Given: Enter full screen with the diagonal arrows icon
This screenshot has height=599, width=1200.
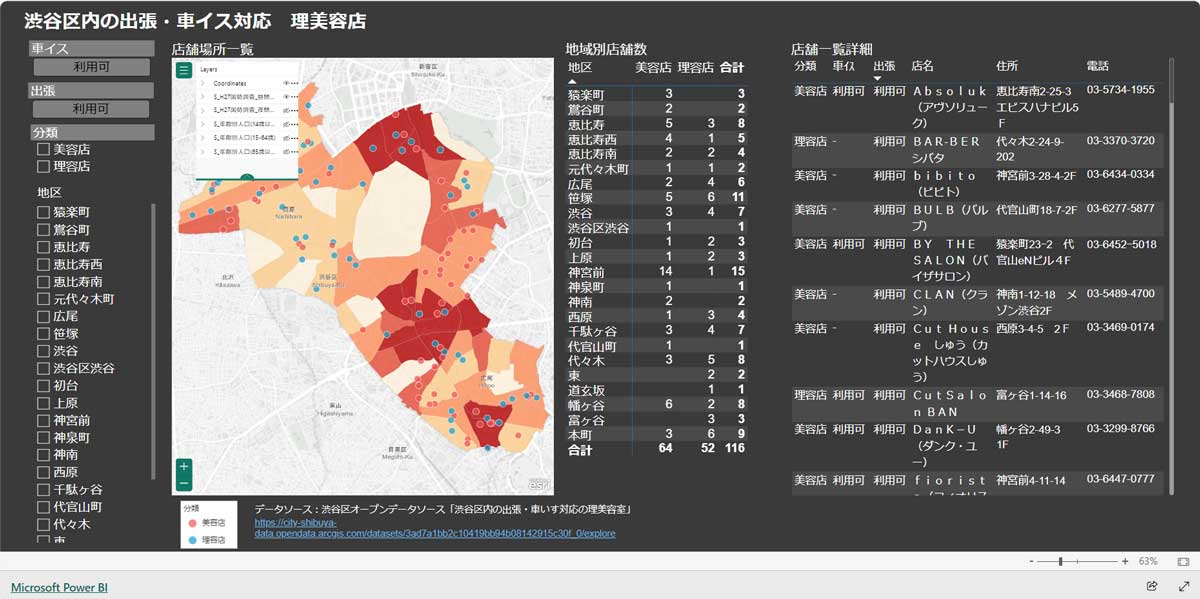Looking at the screenshot, I should (x=1185, y=584).
